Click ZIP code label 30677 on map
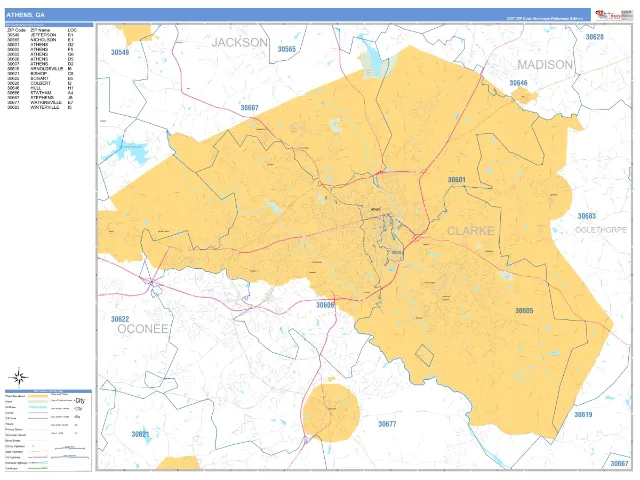 (387, 424)
